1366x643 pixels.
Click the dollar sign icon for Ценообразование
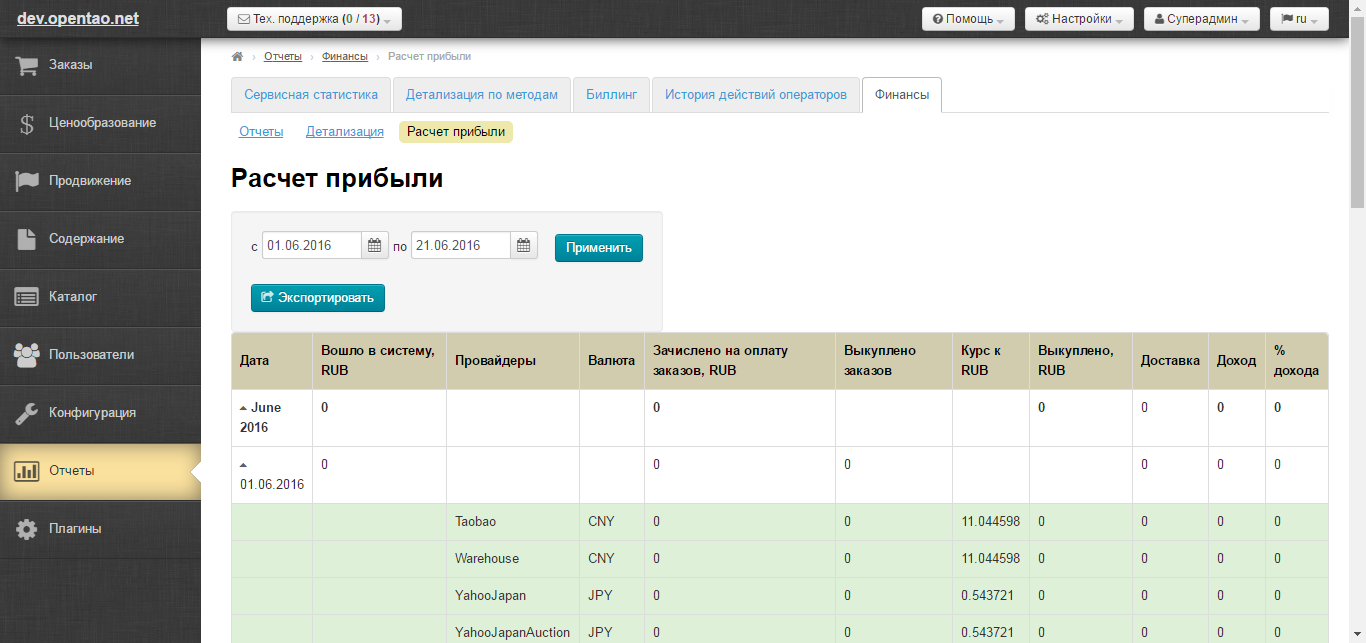pos(27,123)
